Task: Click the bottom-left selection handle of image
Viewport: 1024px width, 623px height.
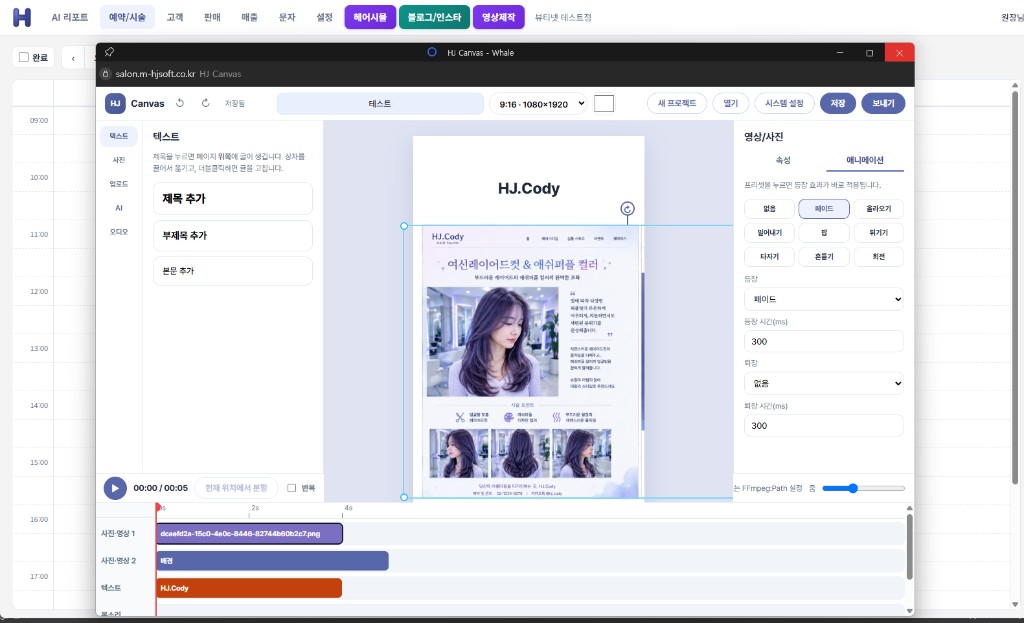Action: [x=404, y=498]
